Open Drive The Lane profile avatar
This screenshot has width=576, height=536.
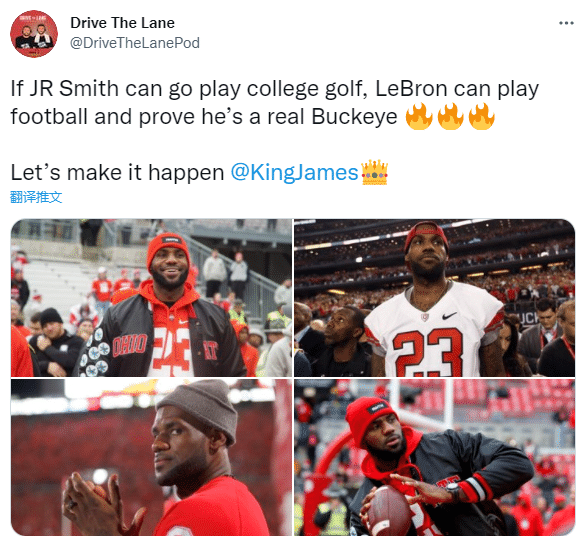34,33
